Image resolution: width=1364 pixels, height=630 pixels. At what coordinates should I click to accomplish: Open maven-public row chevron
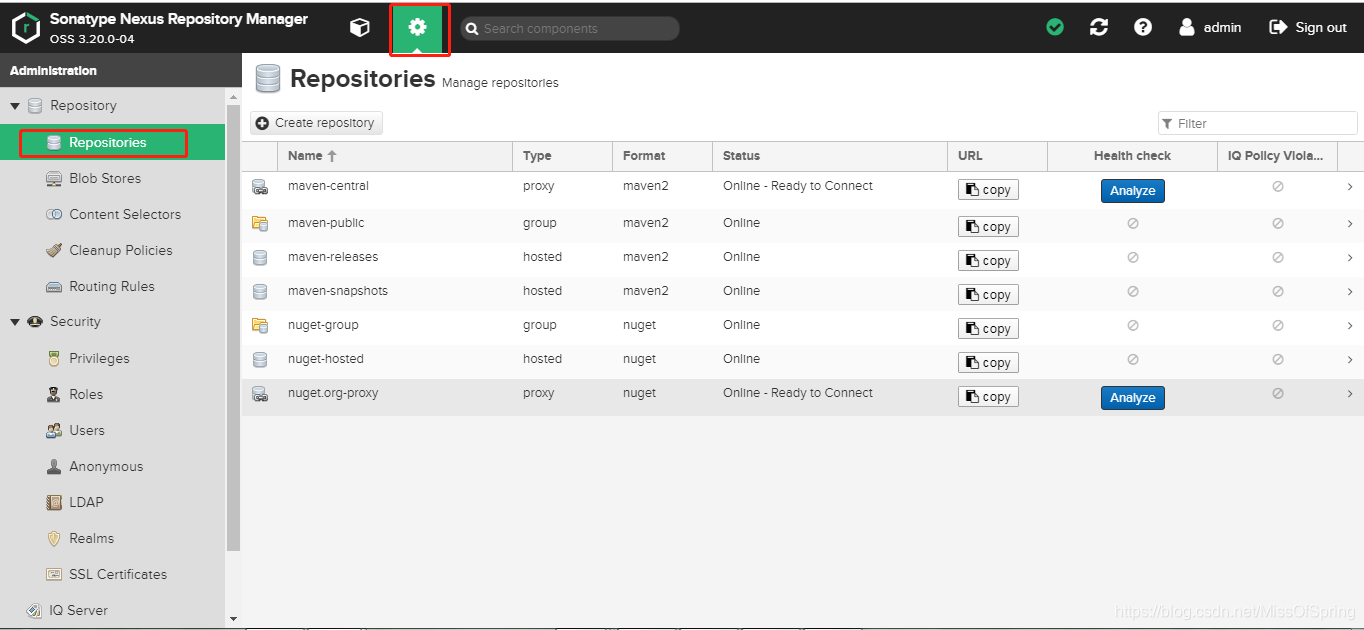pyautogui.click(x=1350, y=224)
